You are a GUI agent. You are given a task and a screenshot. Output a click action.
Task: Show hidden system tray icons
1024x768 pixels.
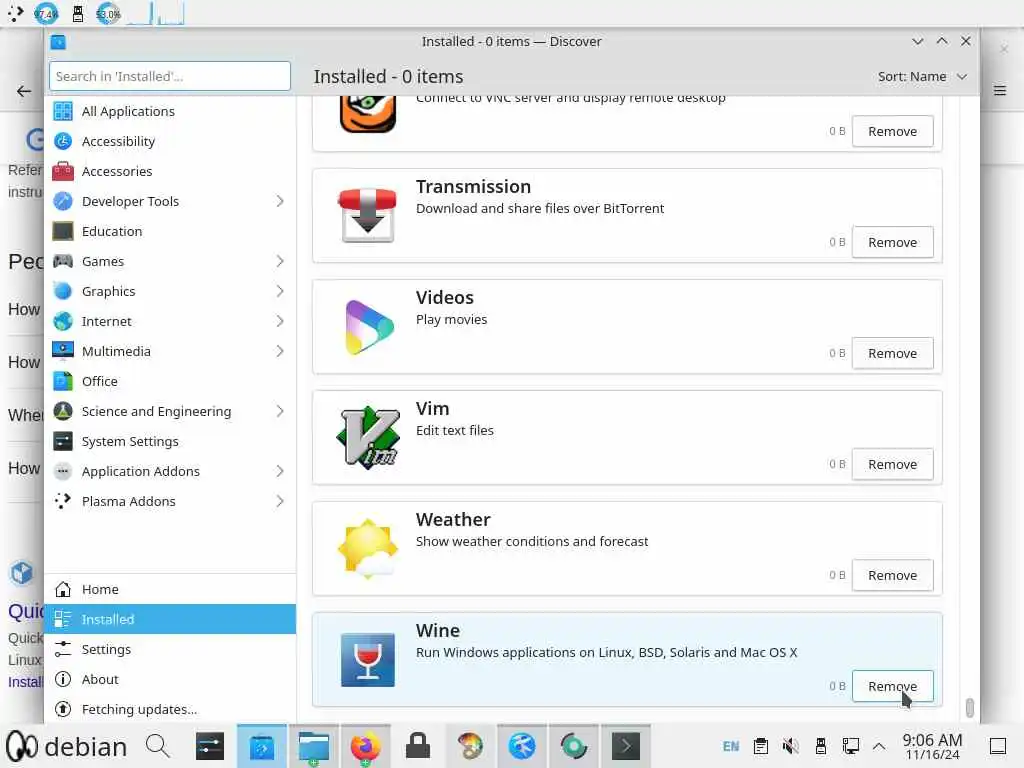click(879, 746)
